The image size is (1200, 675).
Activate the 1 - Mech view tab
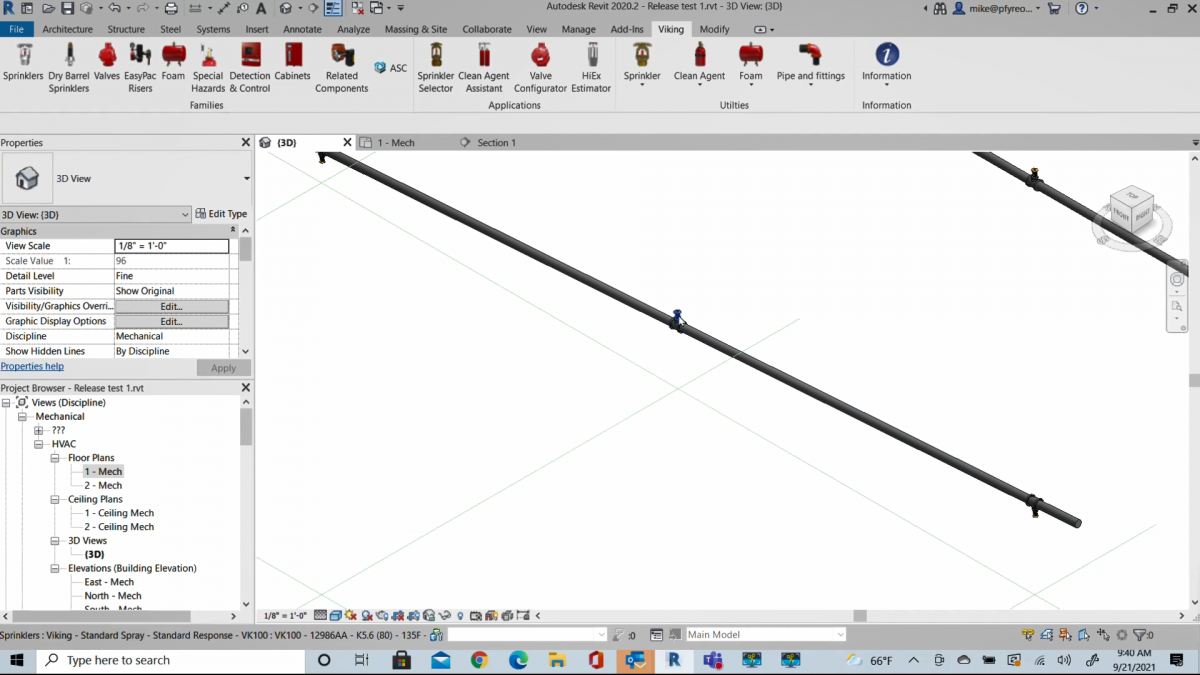coord(395,142)
